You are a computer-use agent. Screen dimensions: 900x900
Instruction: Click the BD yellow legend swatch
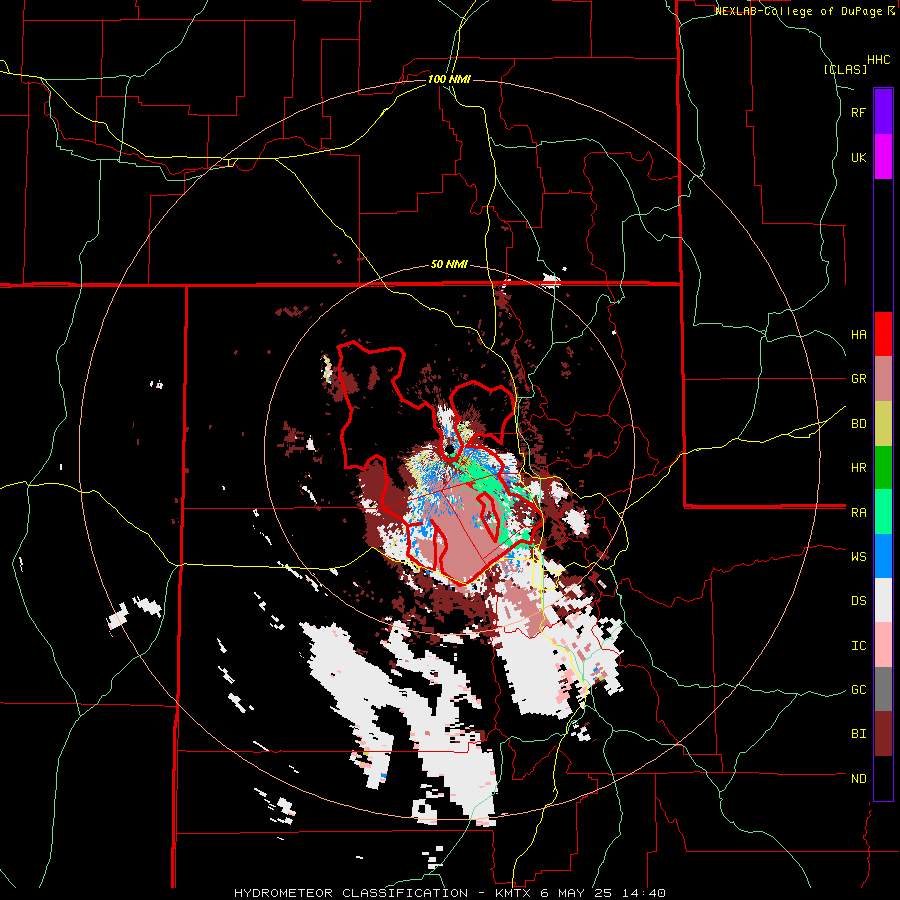pyautogui.click(x=883, y=424)
